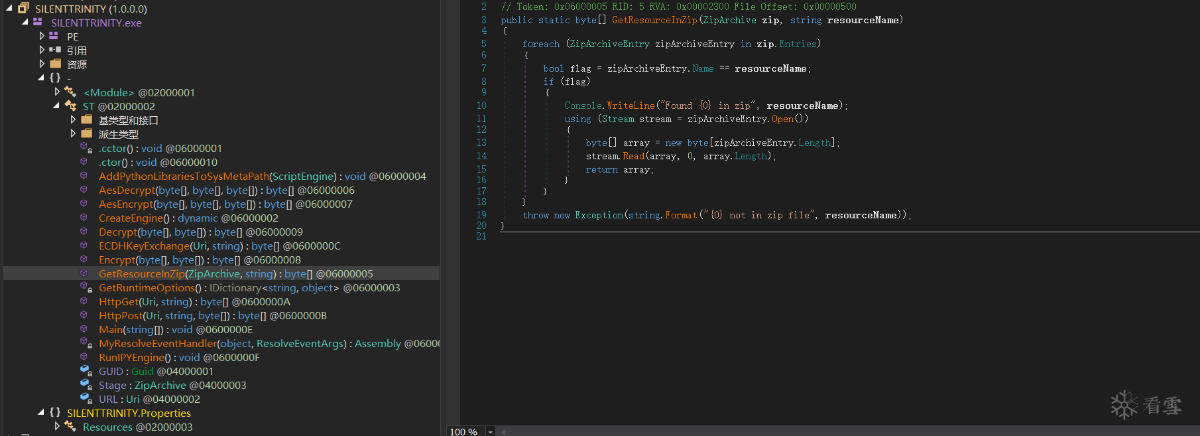Collapse the ST @02000002 class node
The image size is (1200, 436).
click(57, 106)
